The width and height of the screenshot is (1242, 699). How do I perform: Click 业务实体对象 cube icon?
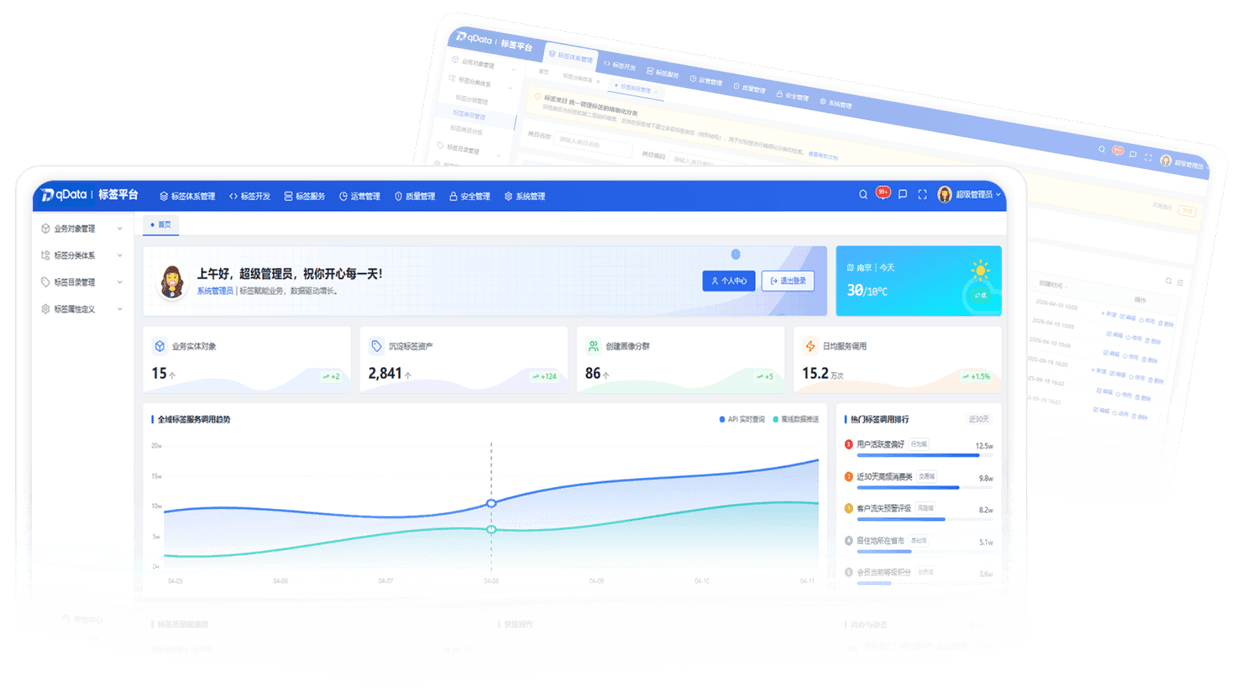point(159,346)
